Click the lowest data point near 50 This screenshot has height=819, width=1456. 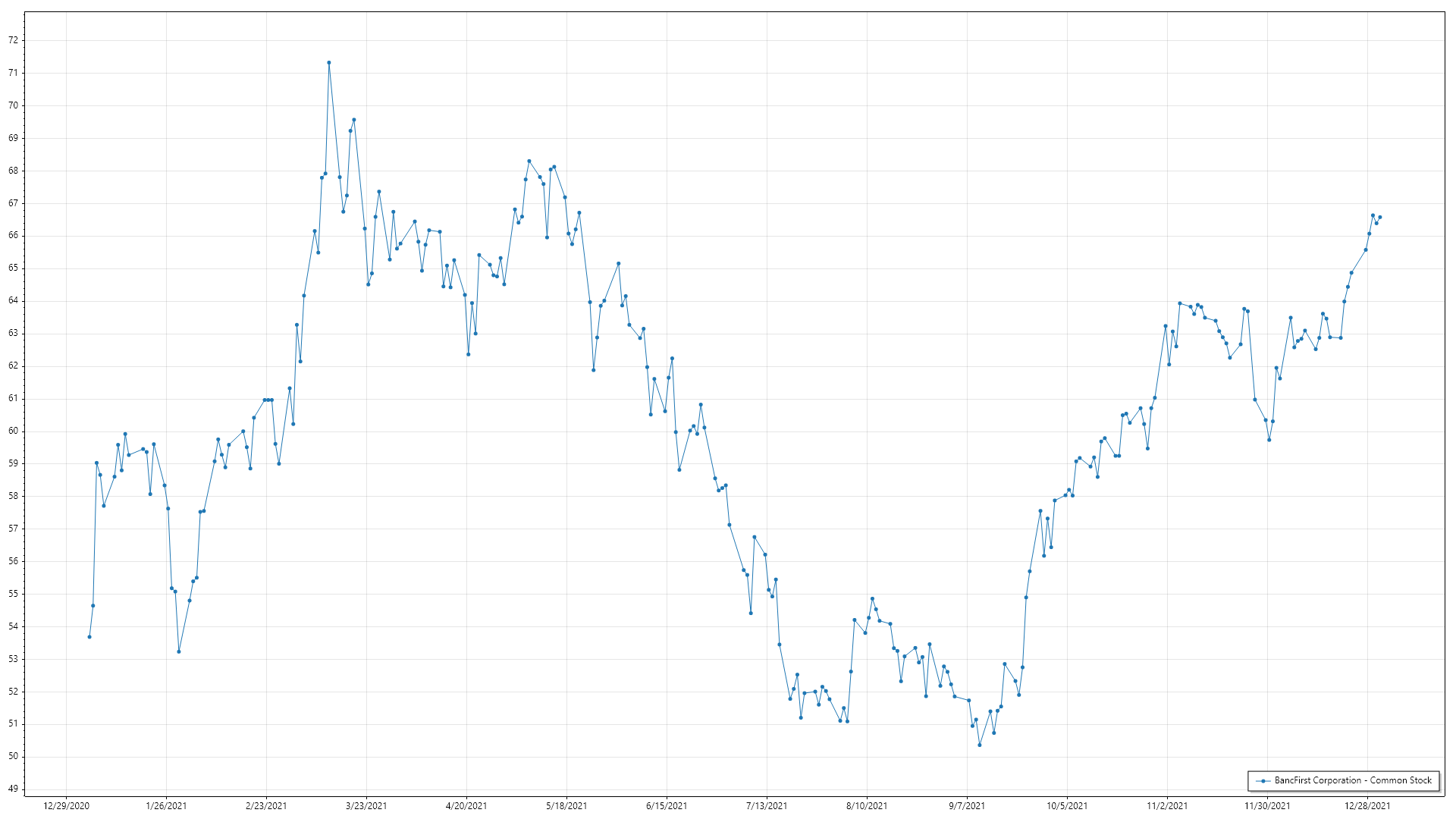[x=979, y=745]
